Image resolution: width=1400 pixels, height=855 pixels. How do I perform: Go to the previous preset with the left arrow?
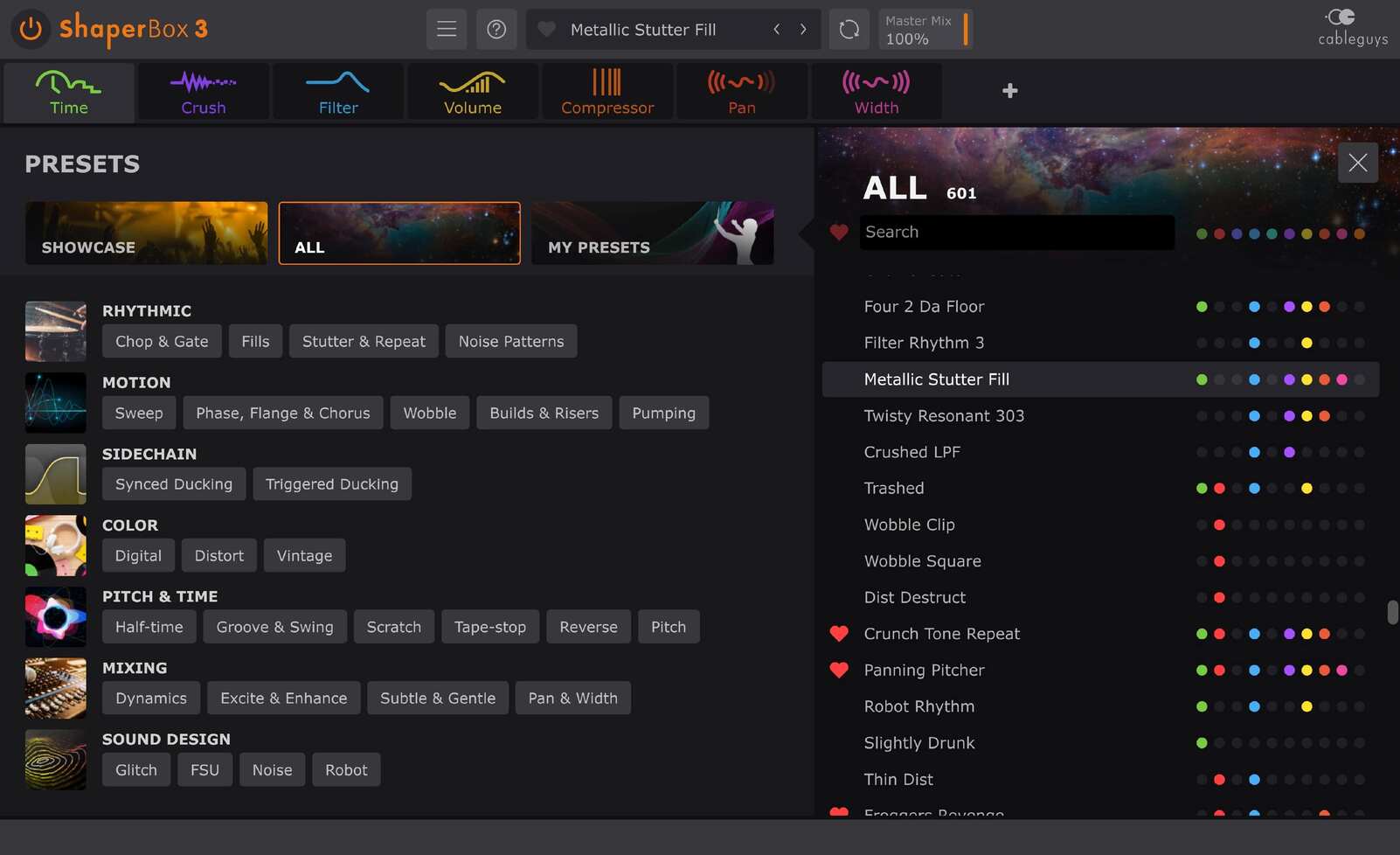776,29
